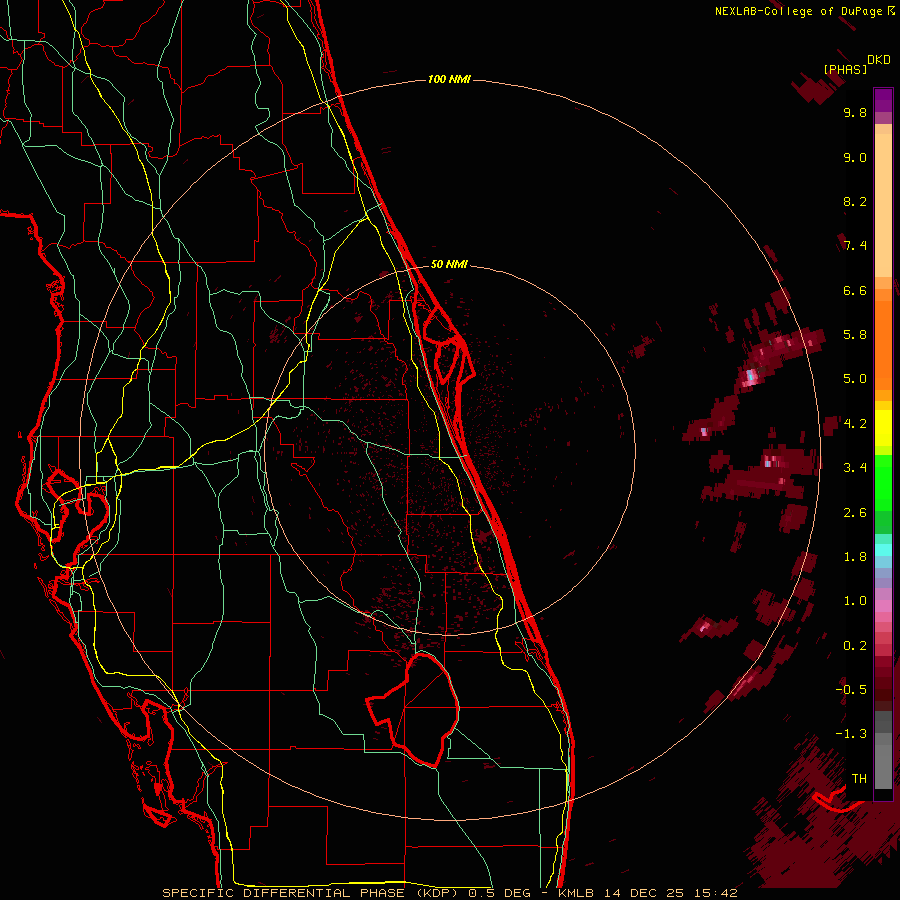900x900 pixels.
Task: Pick the purple top of the color bar
Action: coord(883,100)
